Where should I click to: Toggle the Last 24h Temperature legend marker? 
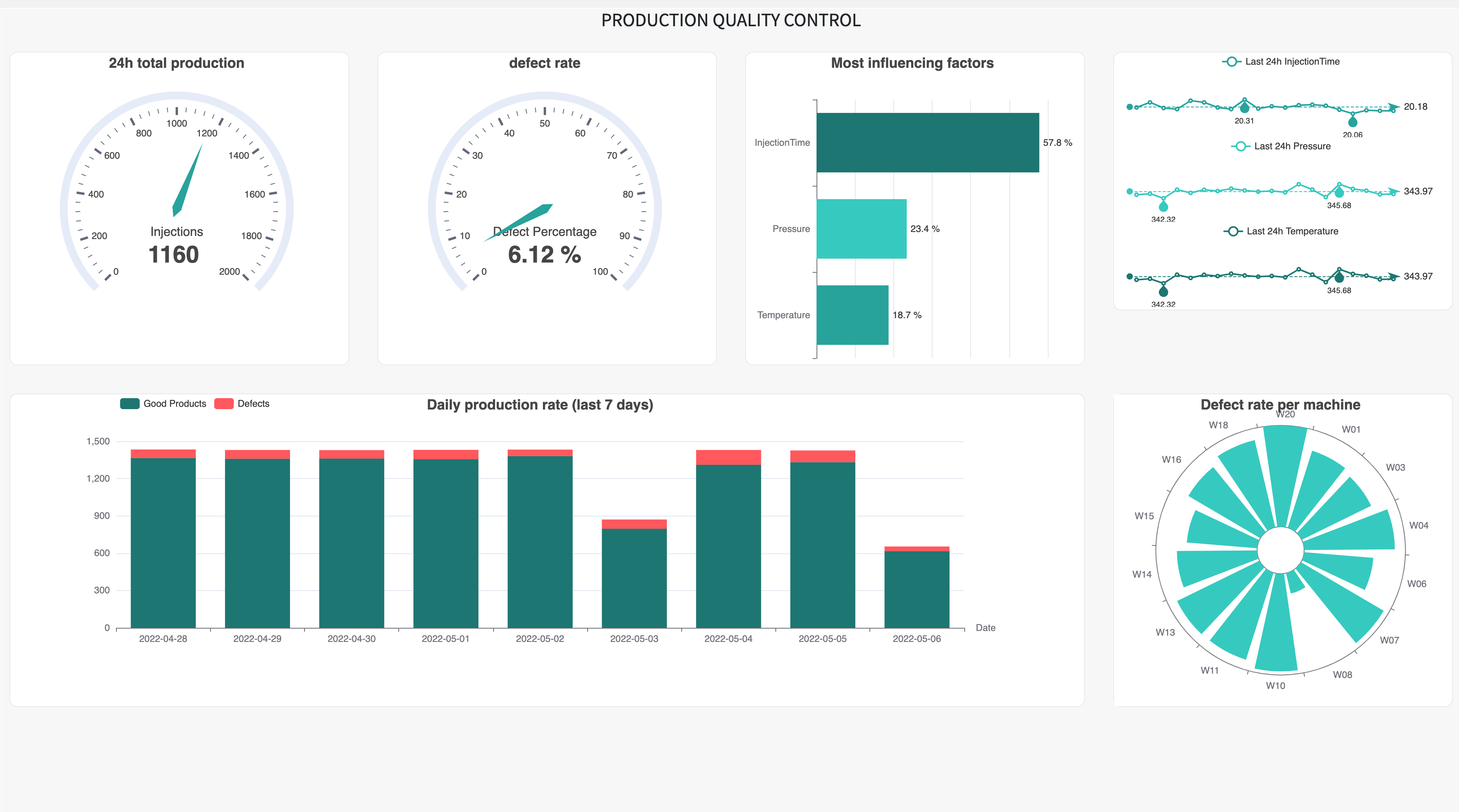tap(1232, 231)
